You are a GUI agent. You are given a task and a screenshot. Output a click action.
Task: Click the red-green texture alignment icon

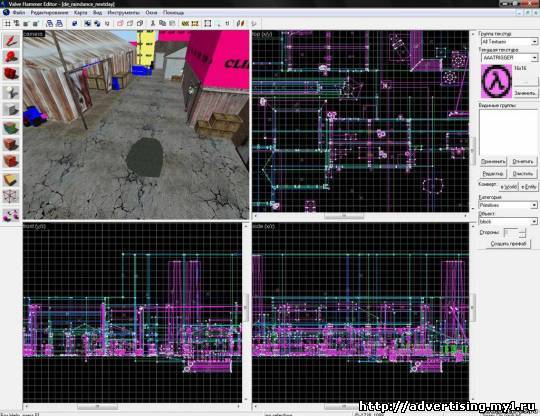[x=240, y=23]
